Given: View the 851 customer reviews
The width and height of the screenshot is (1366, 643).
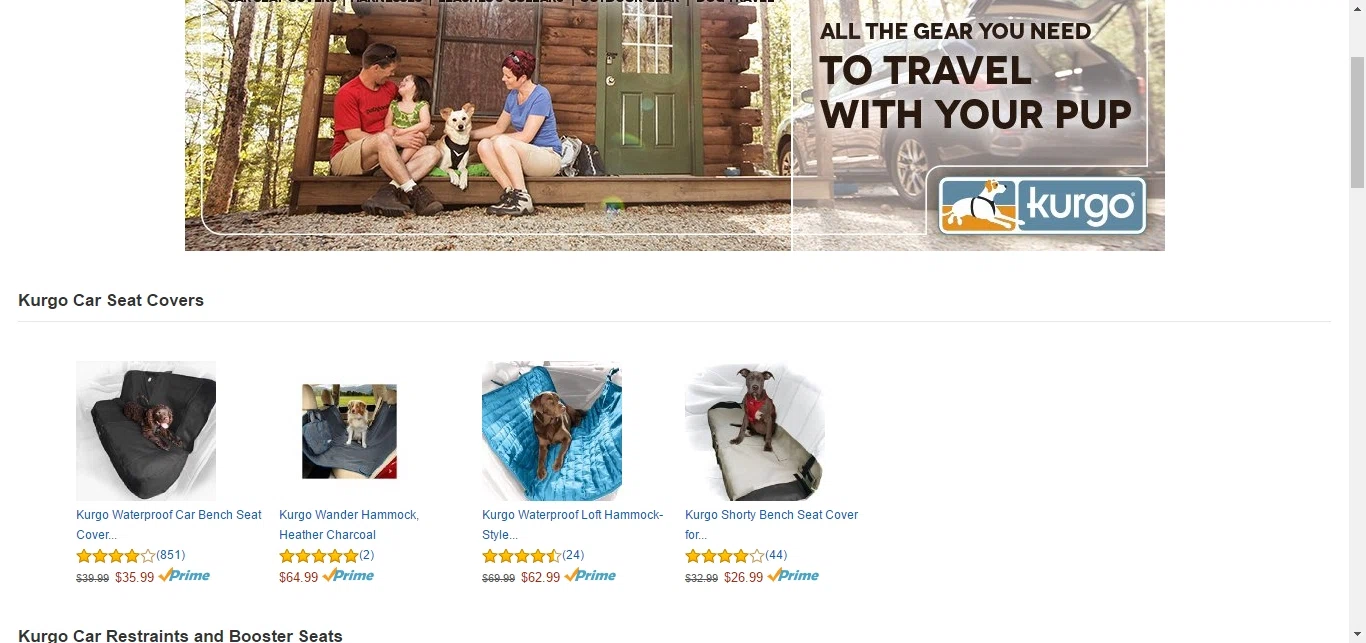Looking at the screenshot, I should tap(171, 555).
